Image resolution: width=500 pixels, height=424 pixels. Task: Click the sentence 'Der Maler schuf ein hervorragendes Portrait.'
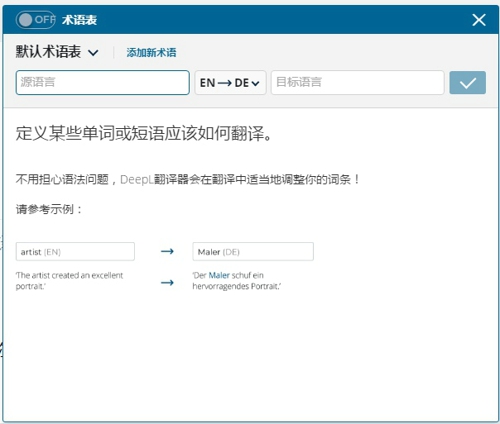tap(237, 281)
